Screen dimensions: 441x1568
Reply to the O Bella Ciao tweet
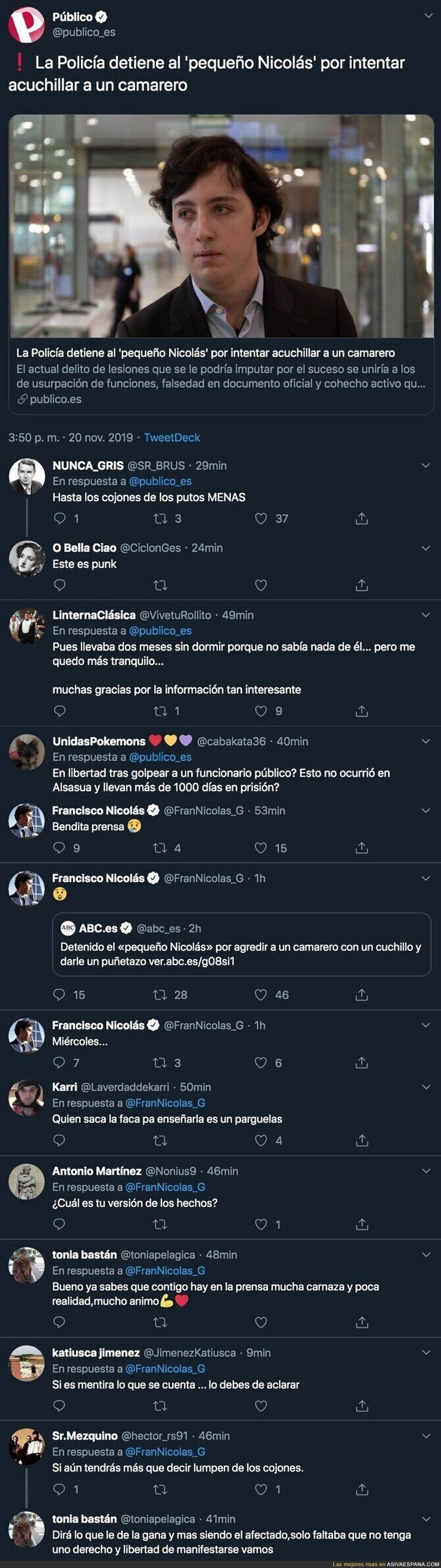point(60,585)
